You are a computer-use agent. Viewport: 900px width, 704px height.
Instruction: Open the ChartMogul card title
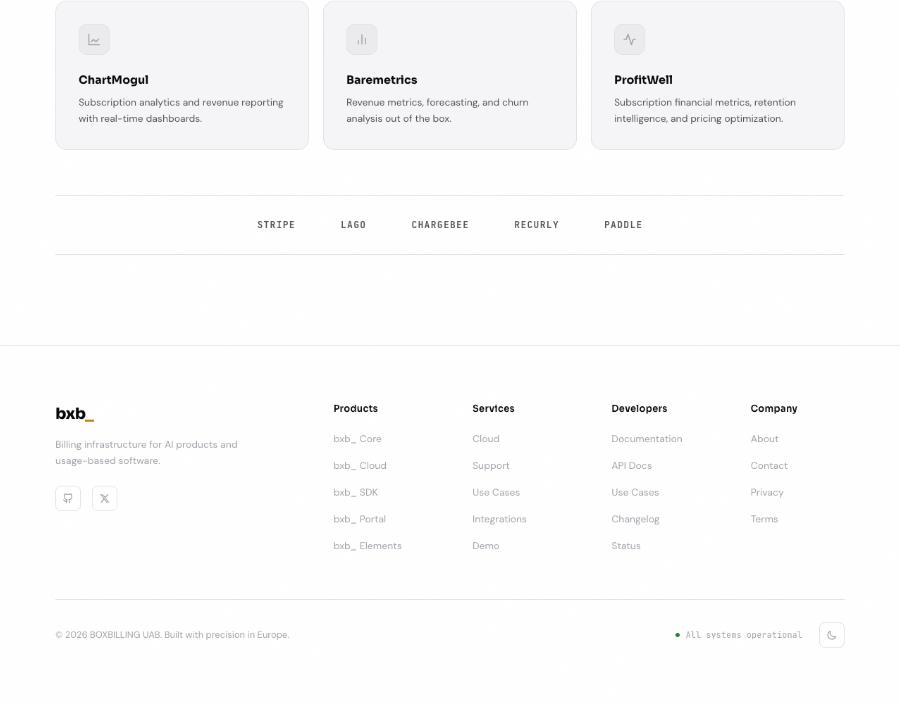114,80
